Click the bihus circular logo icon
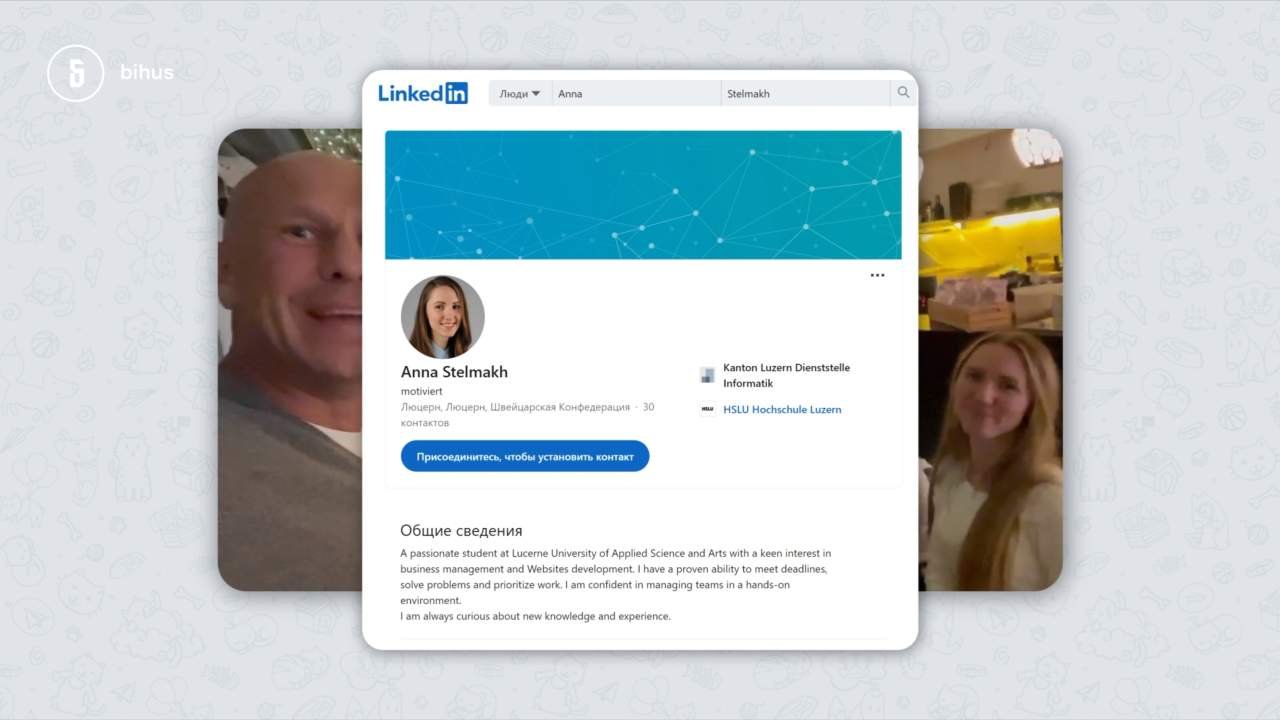This screenshot has width=1280, height=720. pos(75,73)
